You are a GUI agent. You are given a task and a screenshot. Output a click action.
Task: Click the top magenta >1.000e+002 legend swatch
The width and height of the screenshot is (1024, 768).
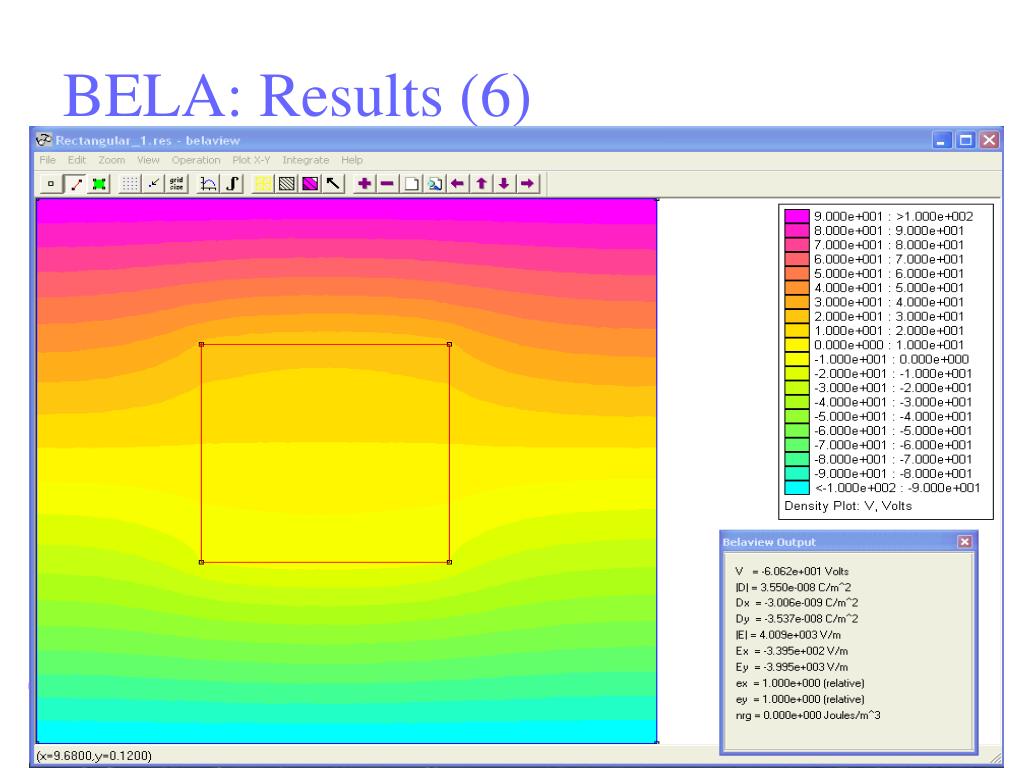pos(797,216)
